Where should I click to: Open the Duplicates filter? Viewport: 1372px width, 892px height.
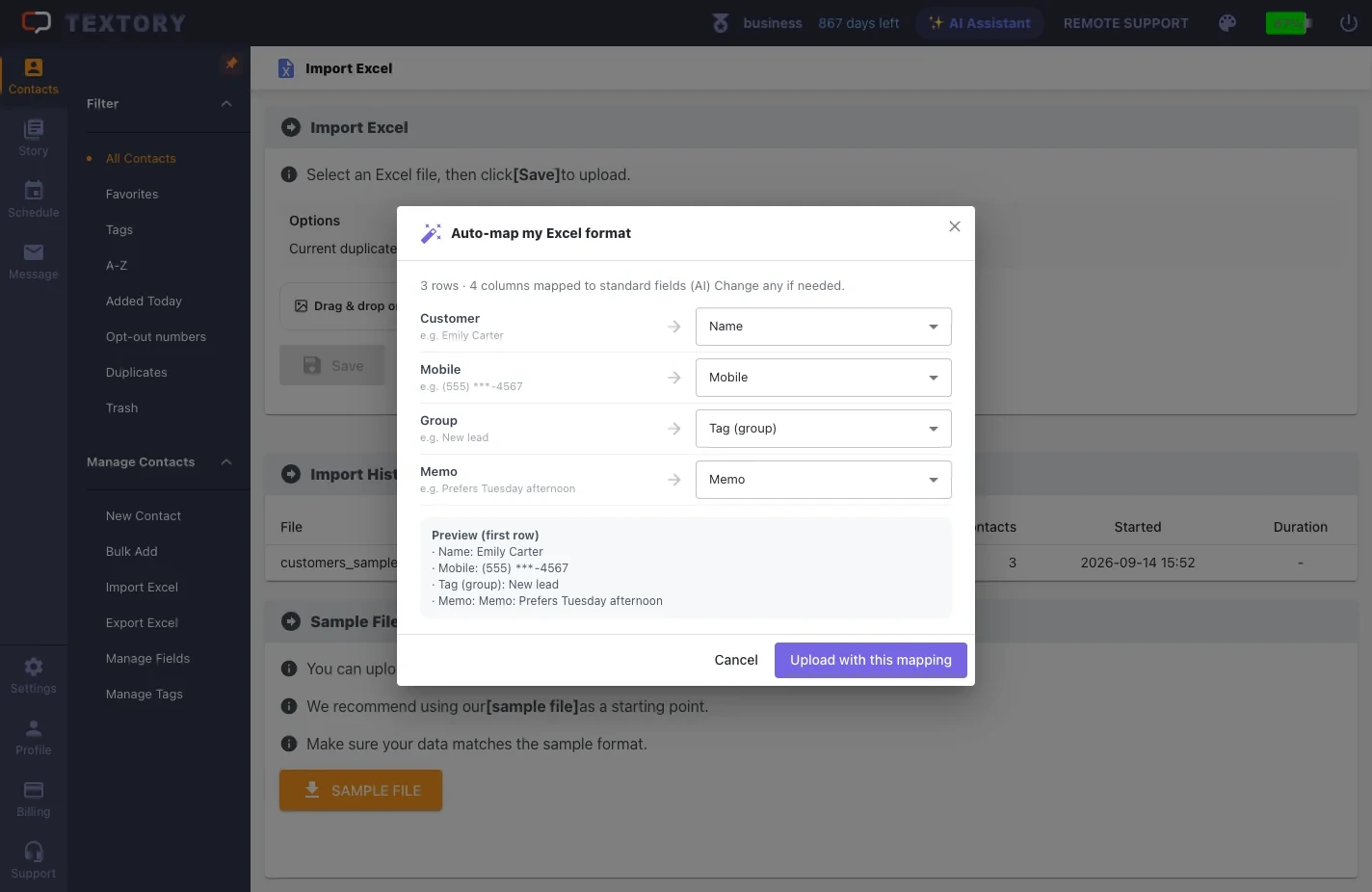pos(137,373)
